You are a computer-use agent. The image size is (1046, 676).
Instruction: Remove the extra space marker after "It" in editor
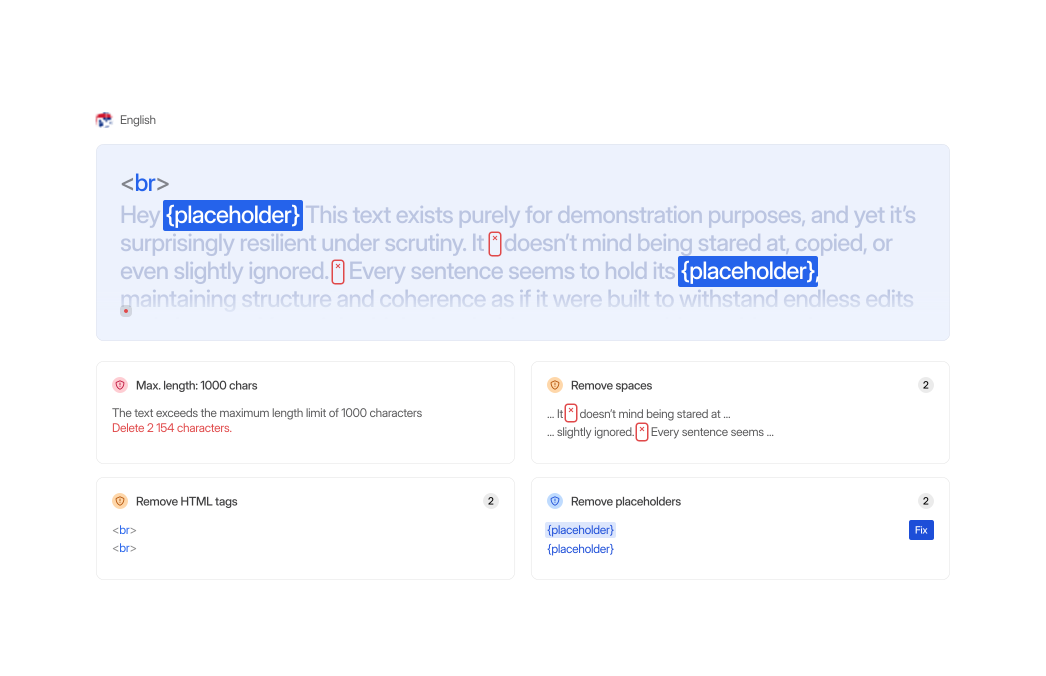coord(494,244)
